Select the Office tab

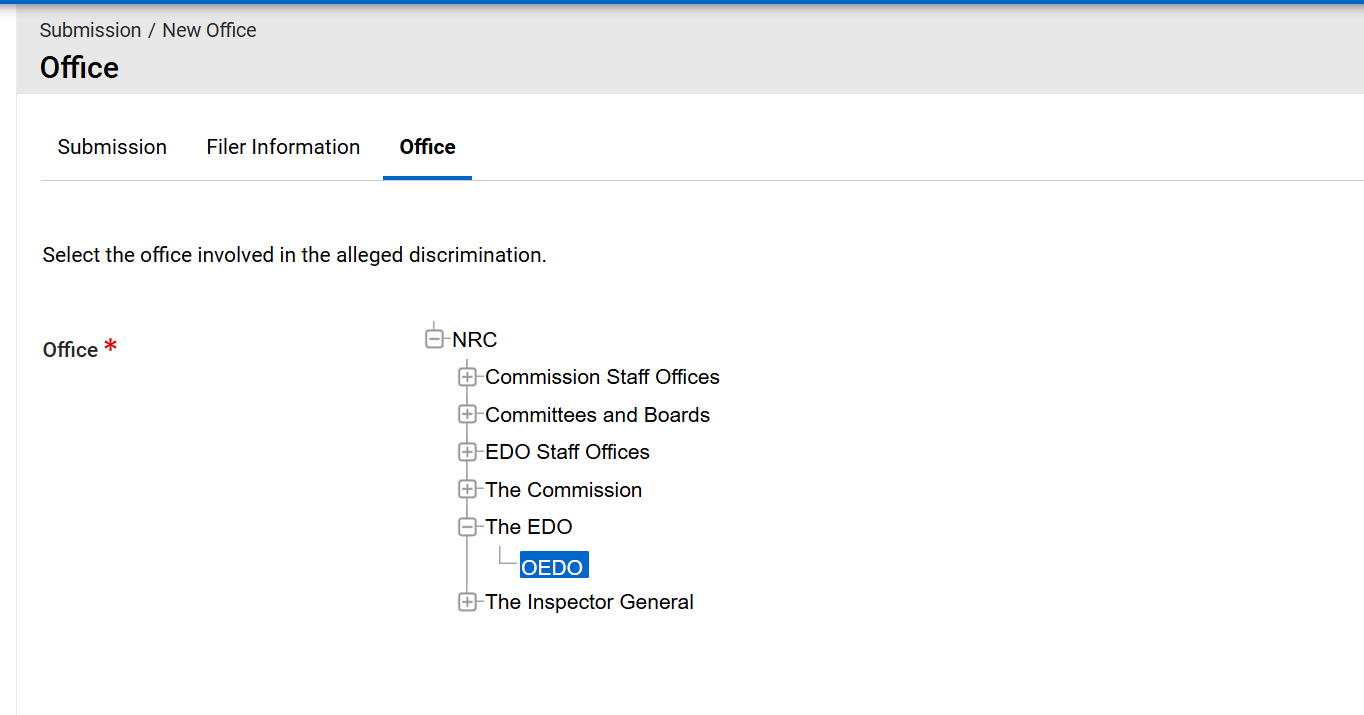427,147
